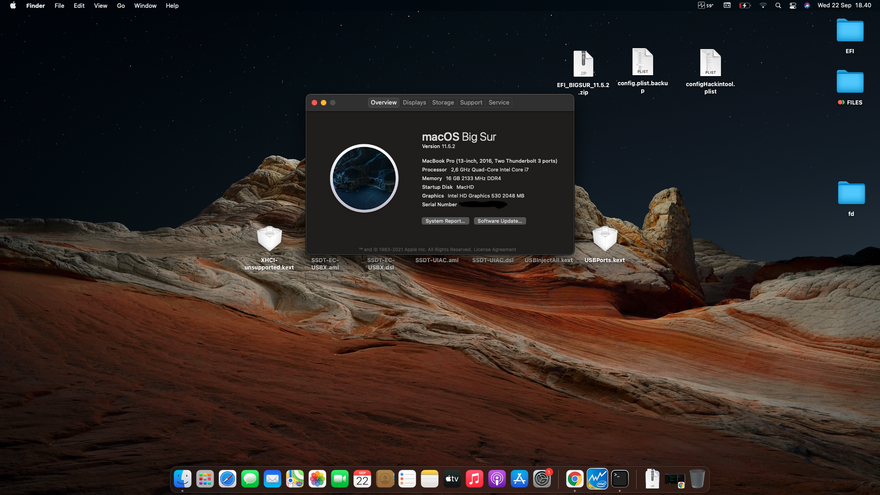This screenshot has width=880, height=495.
Task: Select EFI_BIGSUR_11.5.2.zip on desktop
Action: pos(583,72)
